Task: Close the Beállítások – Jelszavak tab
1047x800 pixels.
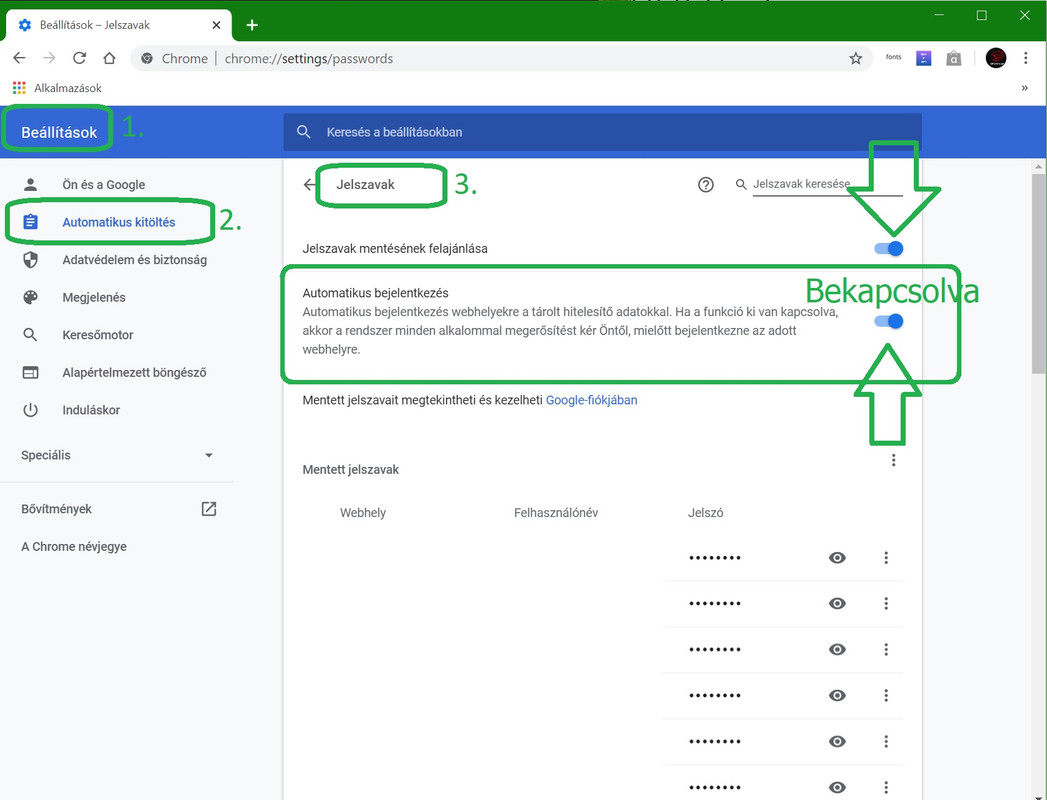Action: coord(216,25)
